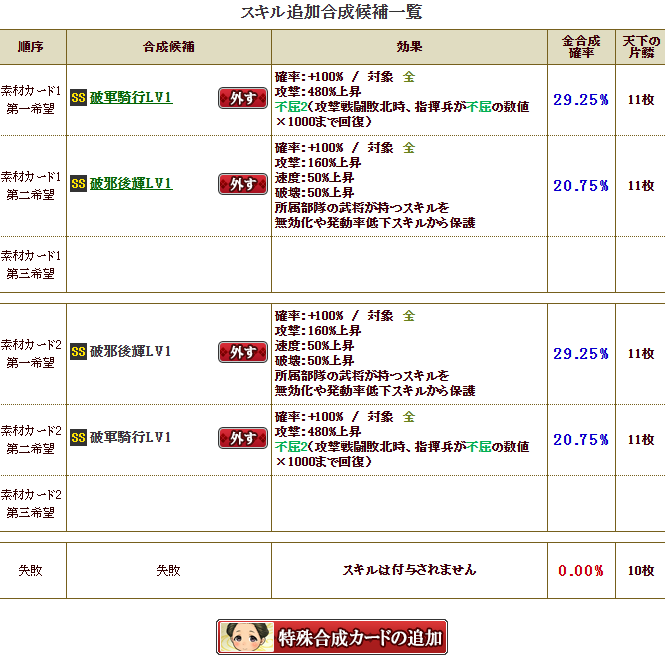Click 外す button for 素材カード2 第二希望
Viewport: 665px width, 658px height.
243,438
